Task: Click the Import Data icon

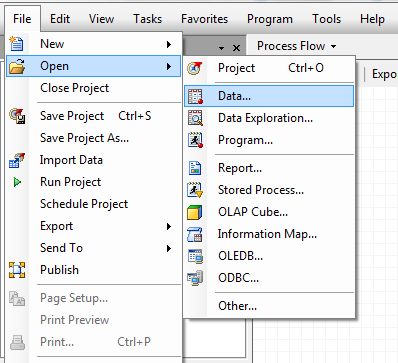Action: [x=17, y=160]
